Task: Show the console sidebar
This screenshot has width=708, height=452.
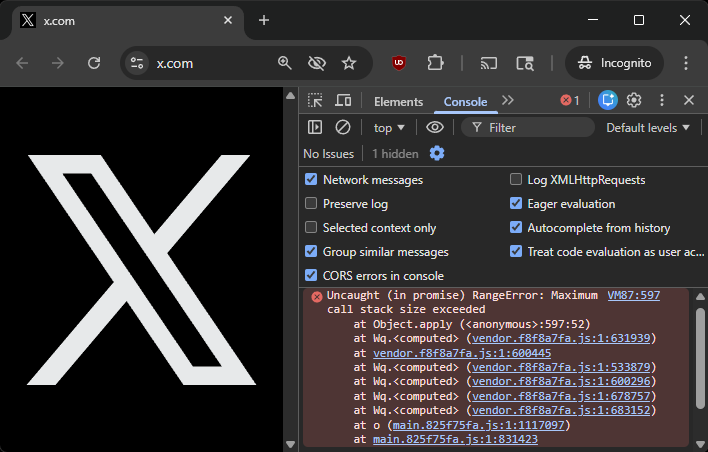Action: [x=315, y=127]
